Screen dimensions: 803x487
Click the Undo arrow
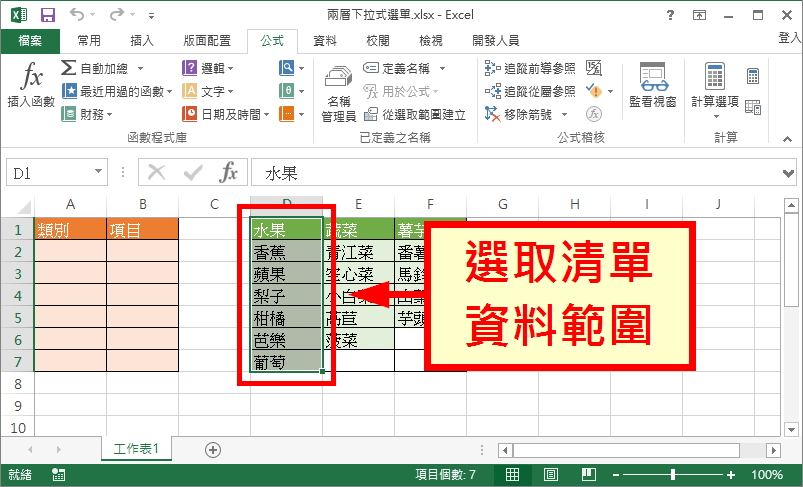[x=77, y=14]
